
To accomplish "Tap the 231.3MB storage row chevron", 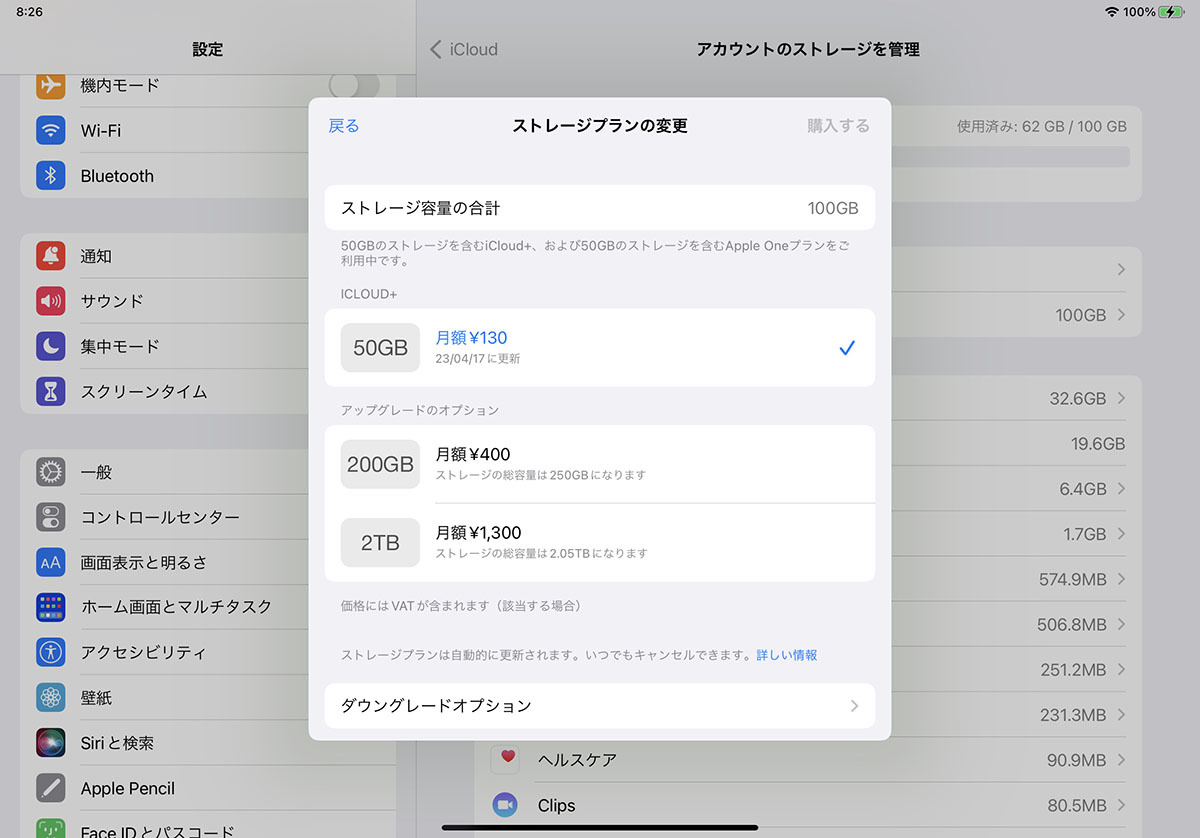I will pos(1121,715).
